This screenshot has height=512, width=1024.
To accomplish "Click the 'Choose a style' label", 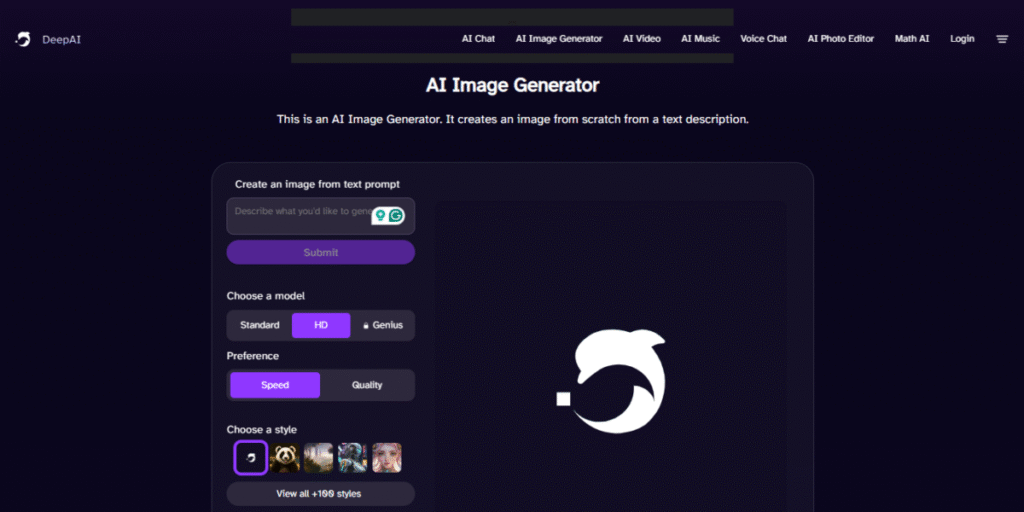I will coord(262,430).
